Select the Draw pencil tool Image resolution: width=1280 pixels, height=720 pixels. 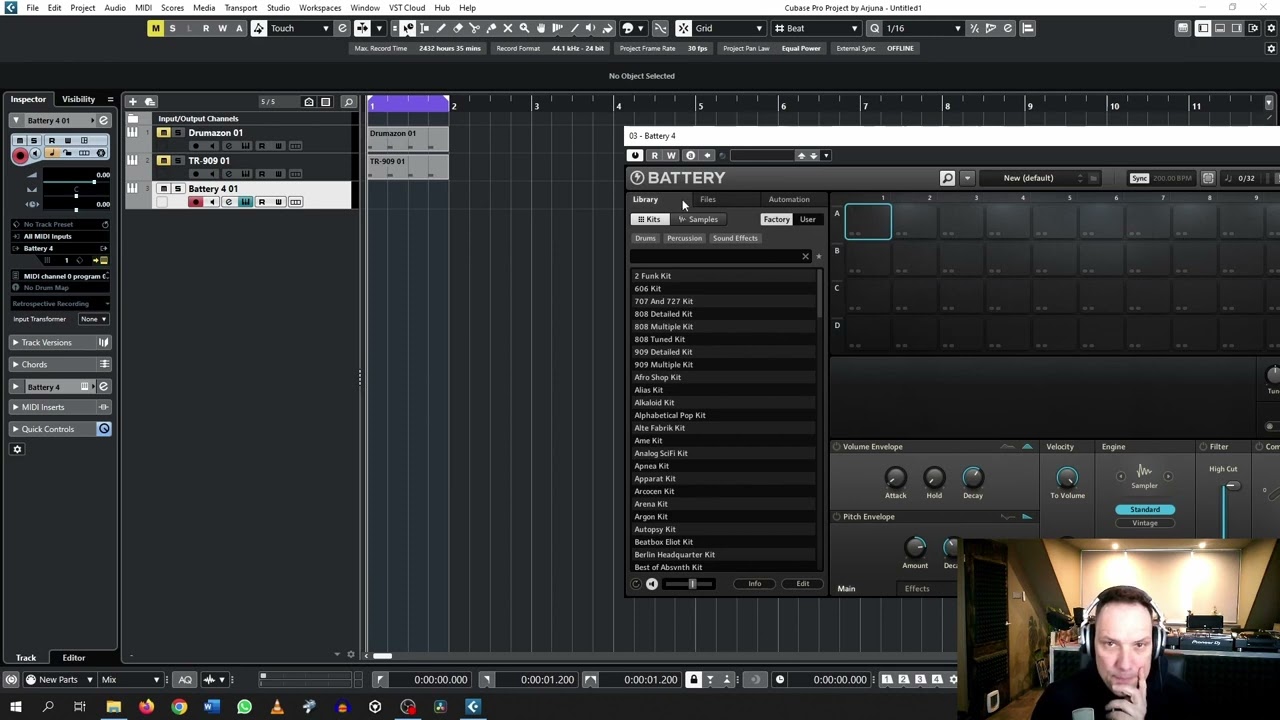pos(440,28)
